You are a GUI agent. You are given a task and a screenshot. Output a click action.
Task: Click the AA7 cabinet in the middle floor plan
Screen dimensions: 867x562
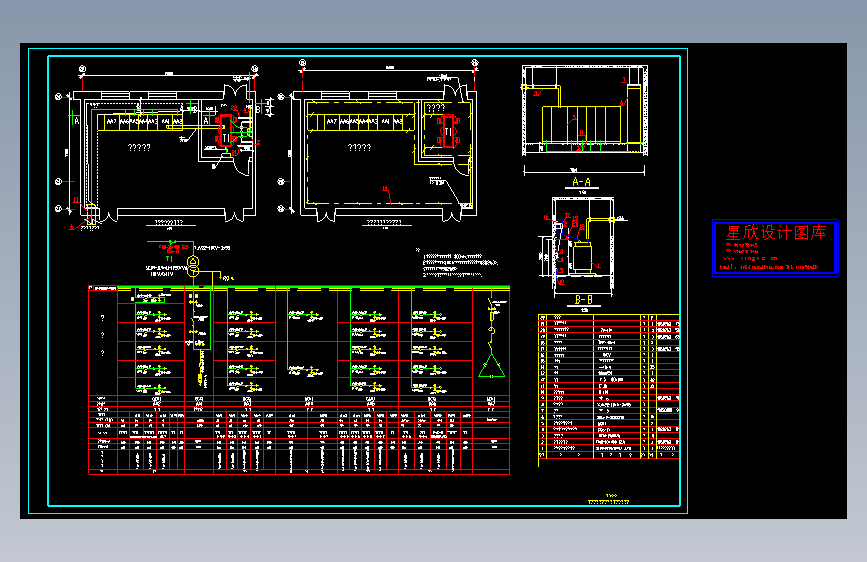pos(331,121)
